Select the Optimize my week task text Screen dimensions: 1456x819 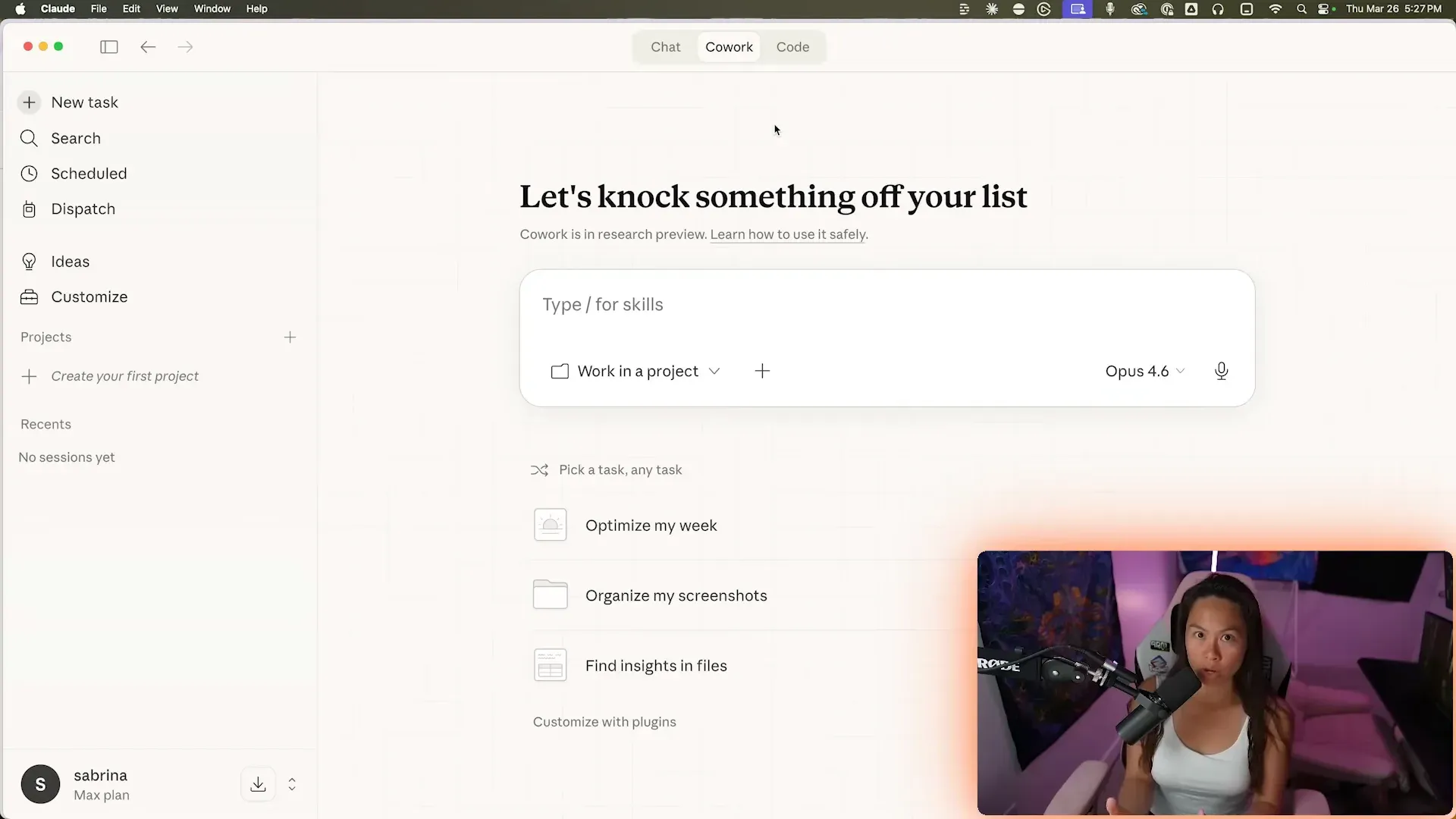651,526
